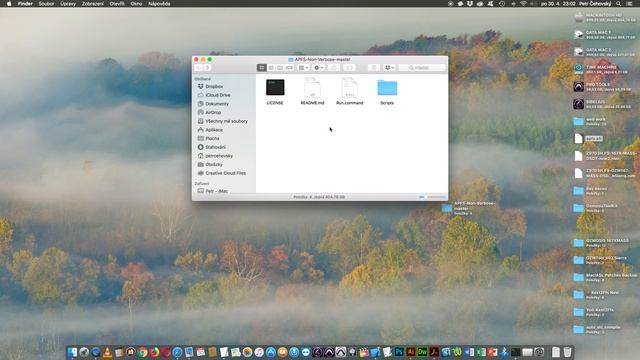Image resolution: width=640 pixels, height=360 pixels.
Task: Open Creative Cloud Files in the sidebar
Action: pyautogui.click(x=225, y=173)
